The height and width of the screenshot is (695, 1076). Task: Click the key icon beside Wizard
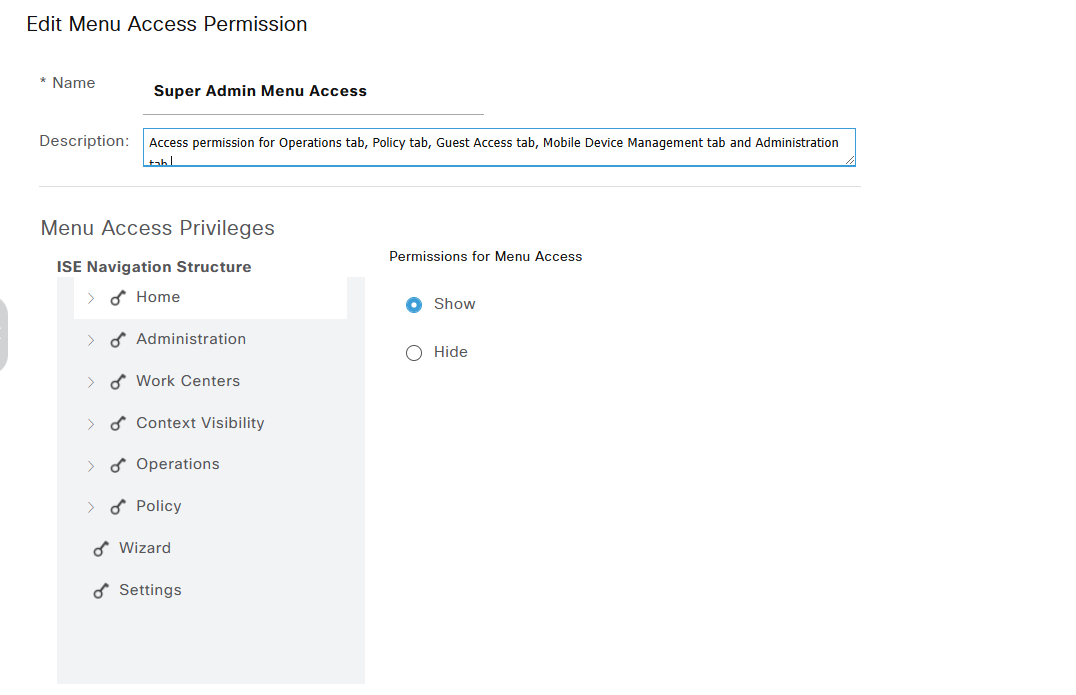101,549
